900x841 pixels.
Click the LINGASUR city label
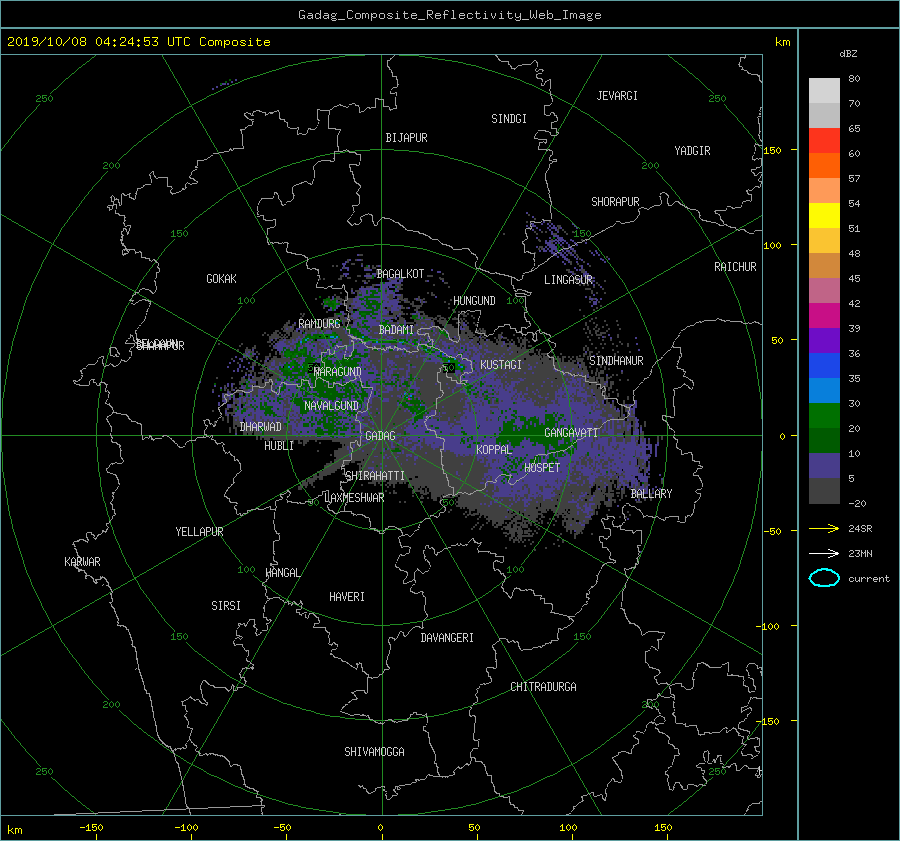[568, 280]
